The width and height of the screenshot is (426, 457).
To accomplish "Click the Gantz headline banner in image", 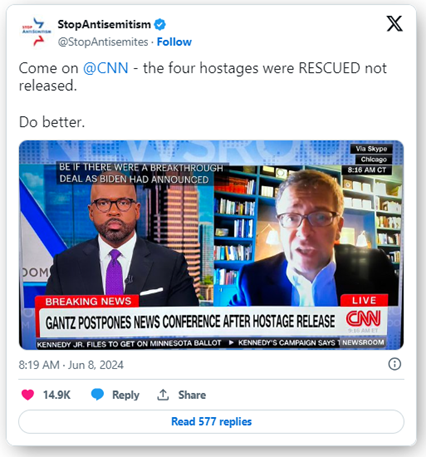I will tap(190, 322).
